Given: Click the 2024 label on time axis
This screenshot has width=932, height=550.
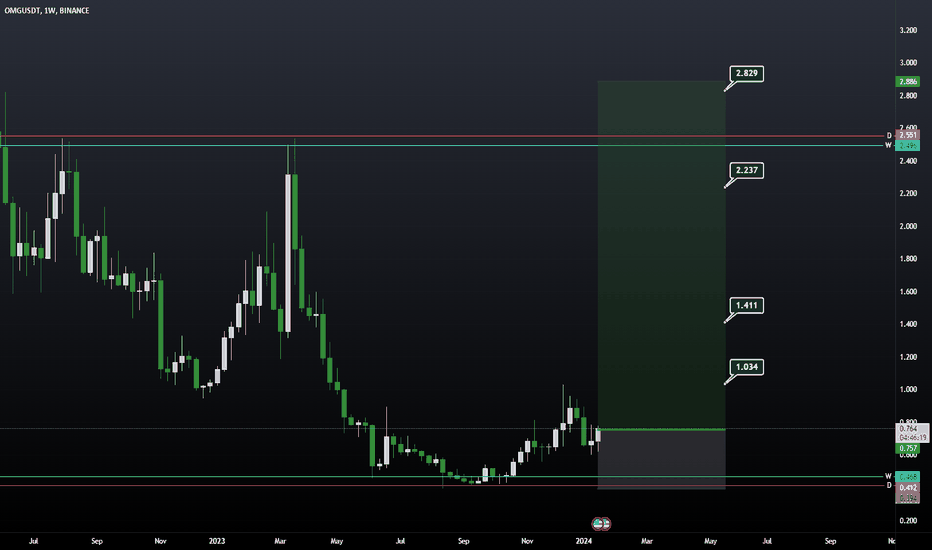Looking at the screenshot, I should 584,541.
